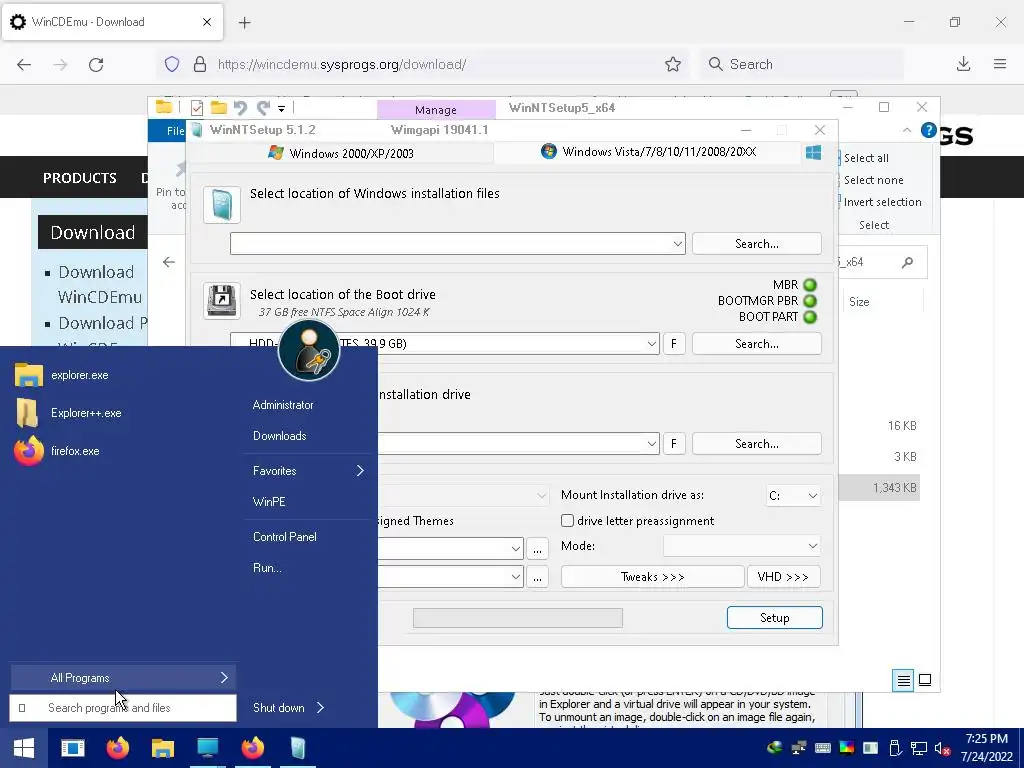1024x768 pixels.
Task: Open Control Panel from Start menu
Action: (285, 537)
